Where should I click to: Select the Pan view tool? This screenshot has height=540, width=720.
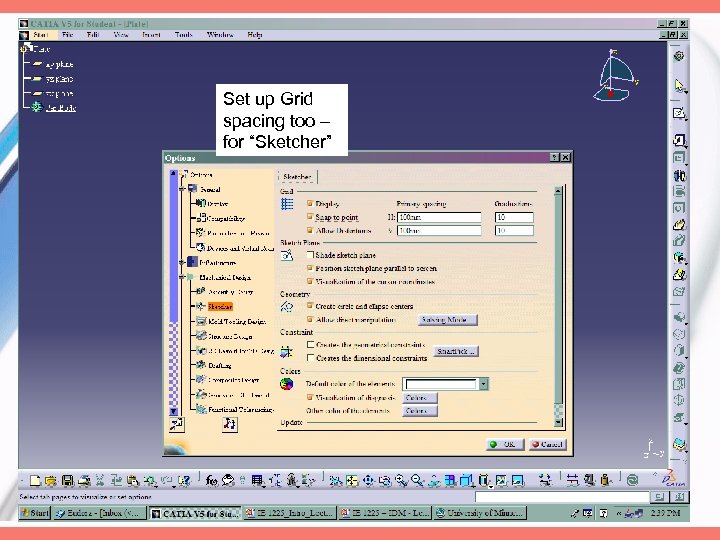click(x=368, y=480)
